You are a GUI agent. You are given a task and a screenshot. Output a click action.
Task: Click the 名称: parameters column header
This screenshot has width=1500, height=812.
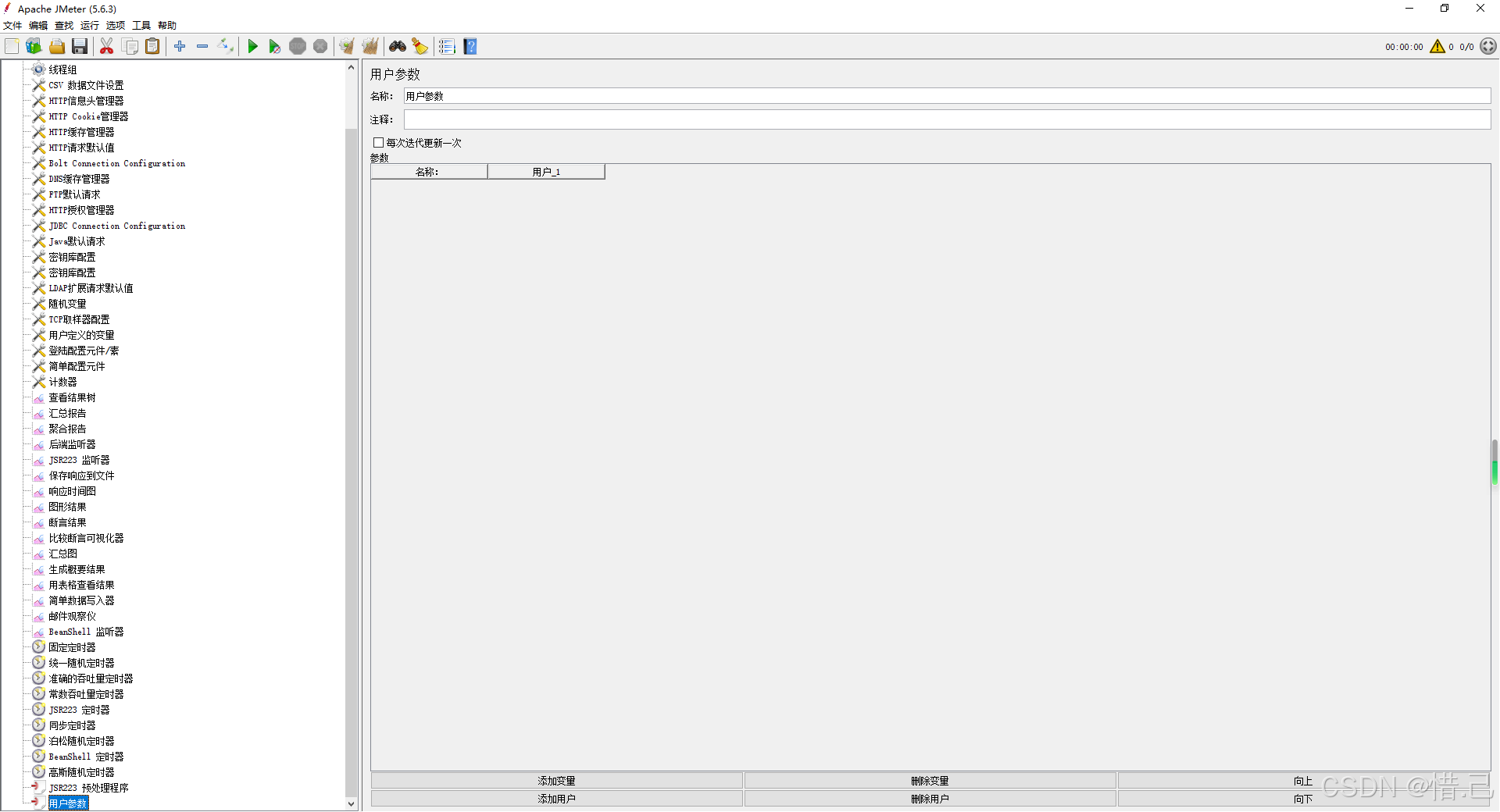coord(429,172)
